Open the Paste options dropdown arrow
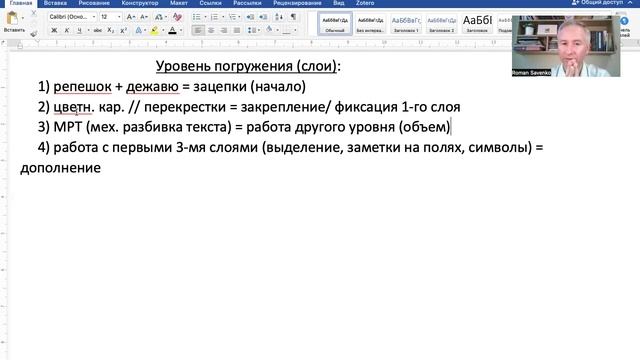The width and height of the screenshot is (640, 360). click(22, 18)
